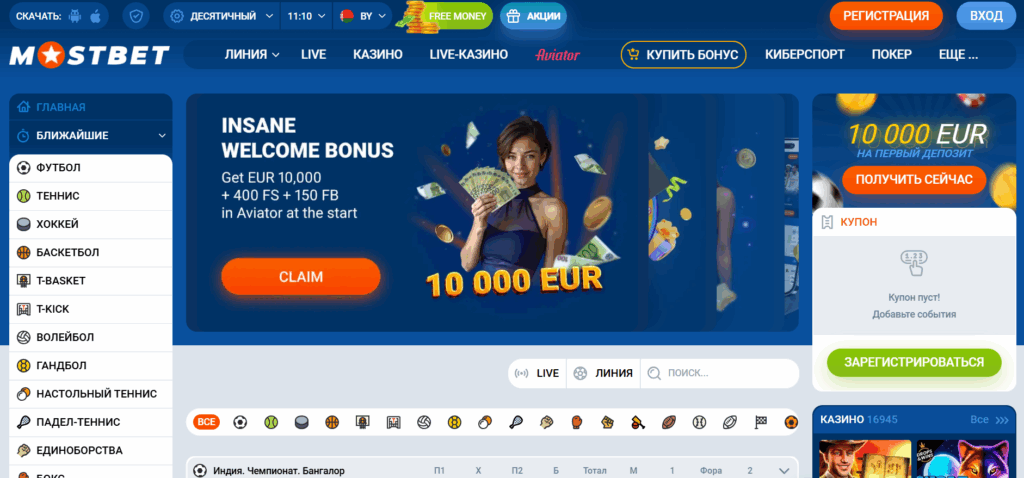The width and height of the screenshot is (1024, 478).
Task: Select the ВСЕ sports filter pill
Action: pos(206,422)
